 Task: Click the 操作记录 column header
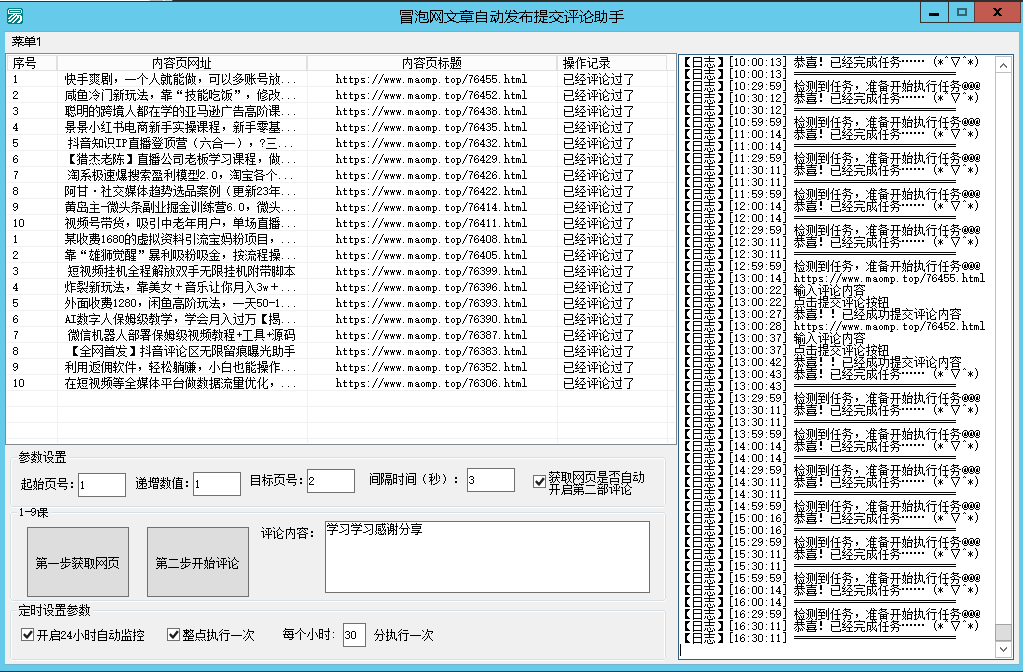(586, 63)
